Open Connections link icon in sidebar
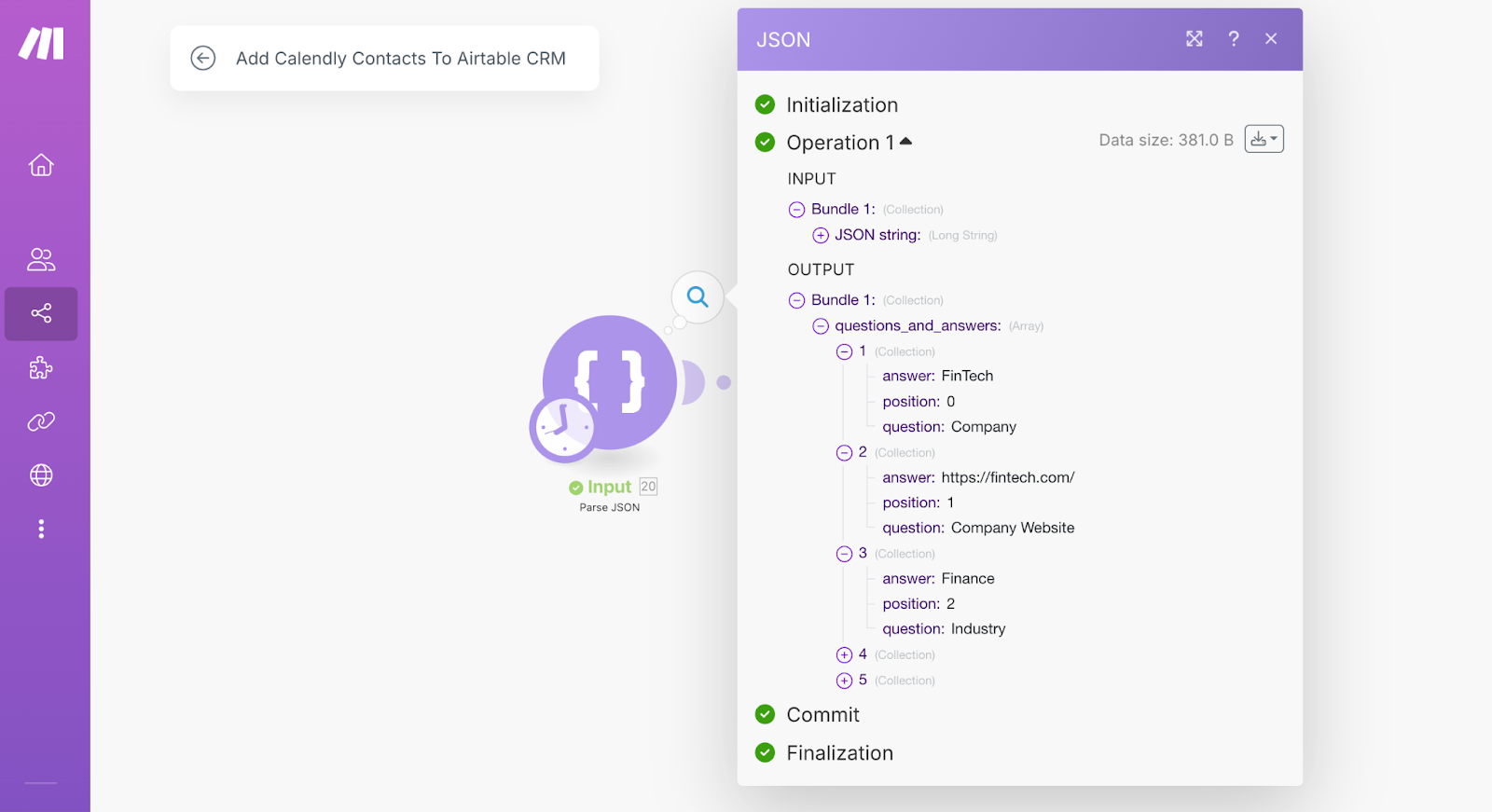1492x812 pixels. 41,421
